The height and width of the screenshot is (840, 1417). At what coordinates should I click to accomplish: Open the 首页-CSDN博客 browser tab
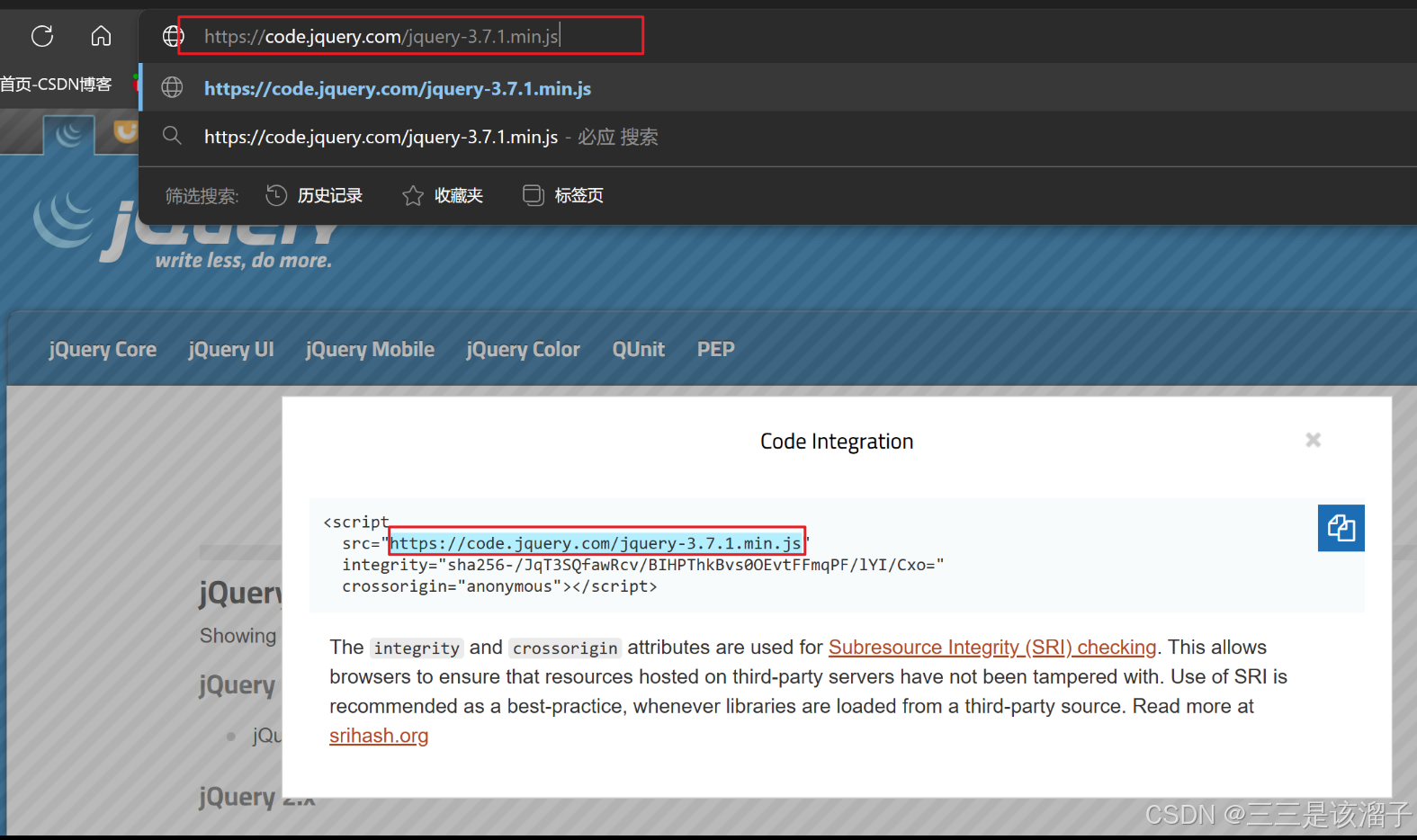[56, 85]
